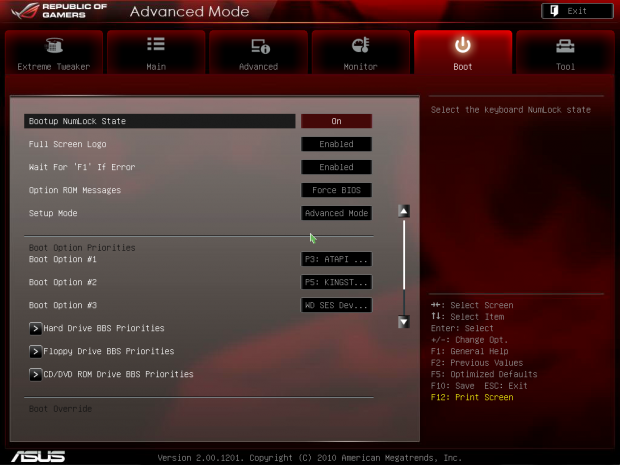Viewport: 620px width, 465px height.
Task: Click the scroll up arrow
Action: pos(403,211)
